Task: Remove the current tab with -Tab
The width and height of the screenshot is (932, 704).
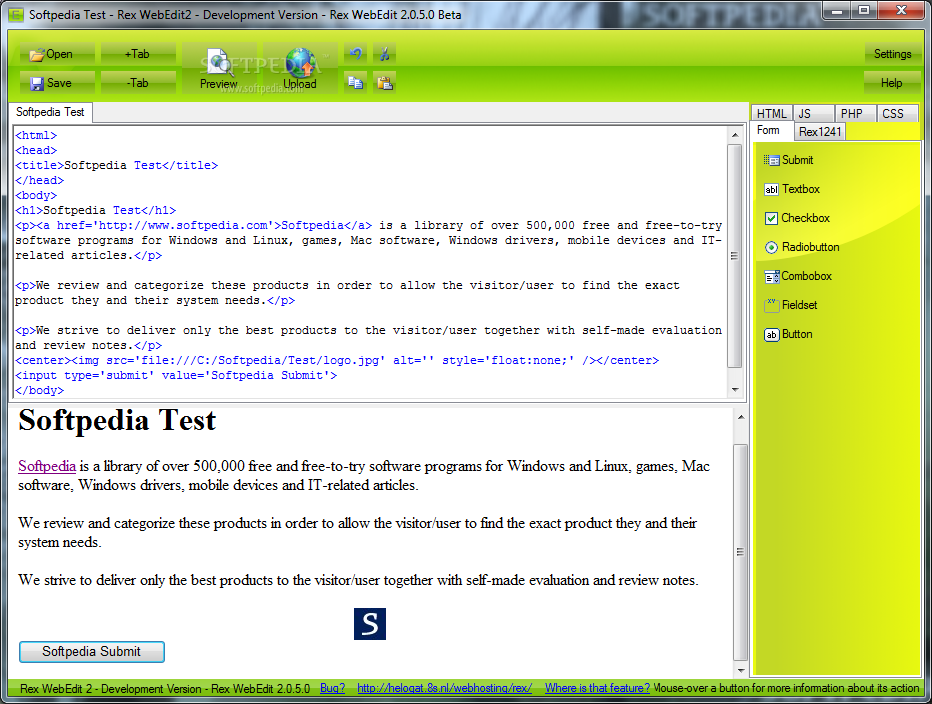Action: [x=138, y=83]
